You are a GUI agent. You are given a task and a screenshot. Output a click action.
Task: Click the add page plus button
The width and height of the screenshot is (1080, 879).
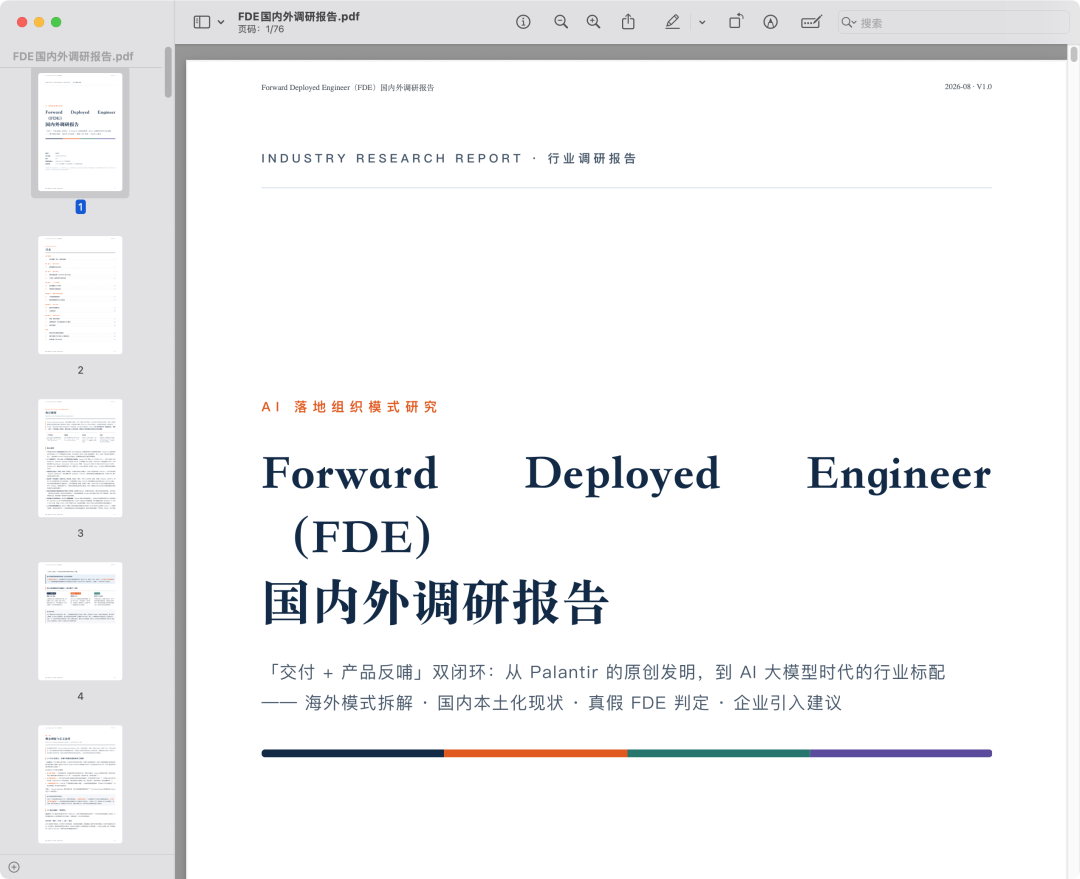click(14, 867)
